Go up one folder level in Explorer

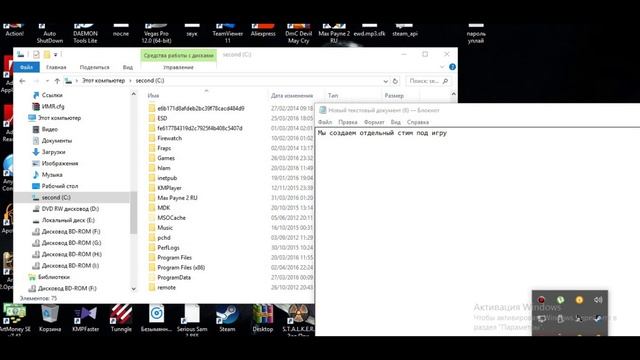pyautogui.click(x=57, y=81)
